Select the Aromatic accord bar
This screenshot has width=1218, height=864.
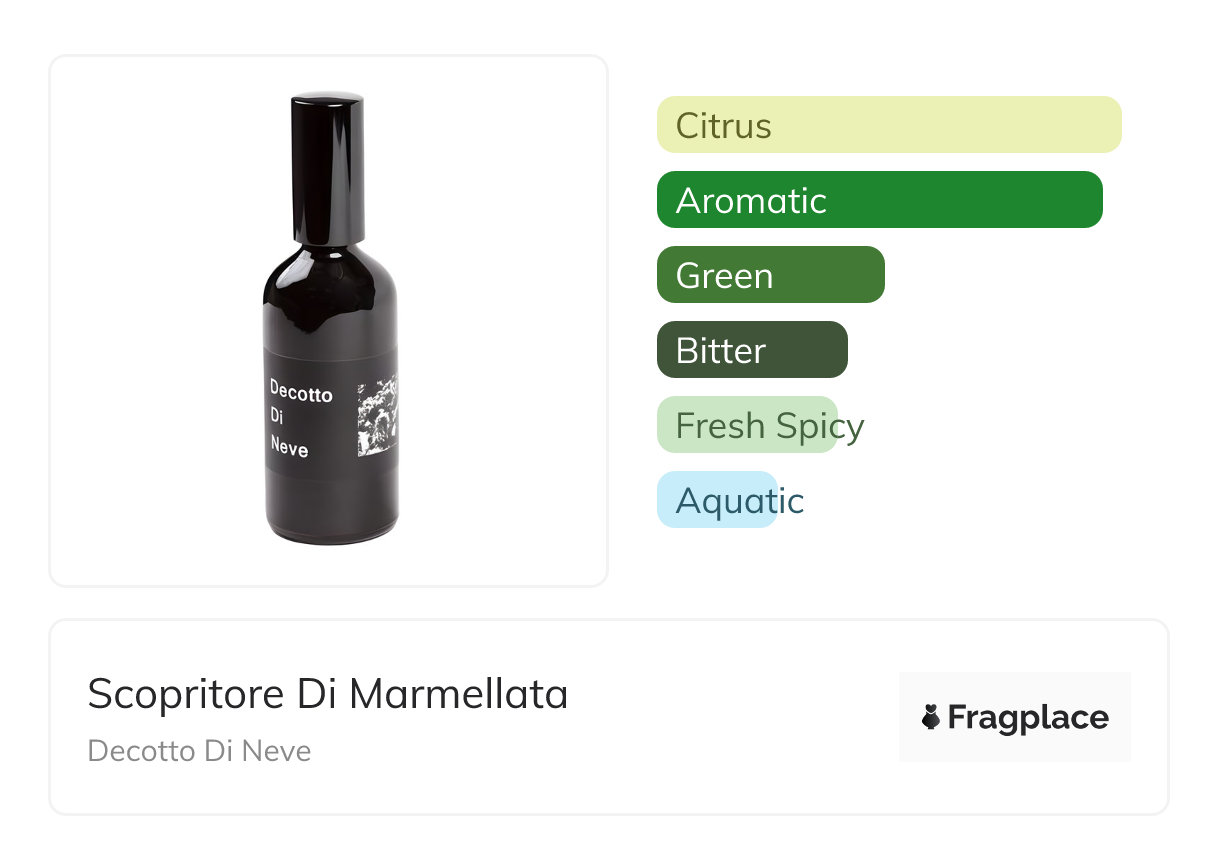(x=878, y=200)
